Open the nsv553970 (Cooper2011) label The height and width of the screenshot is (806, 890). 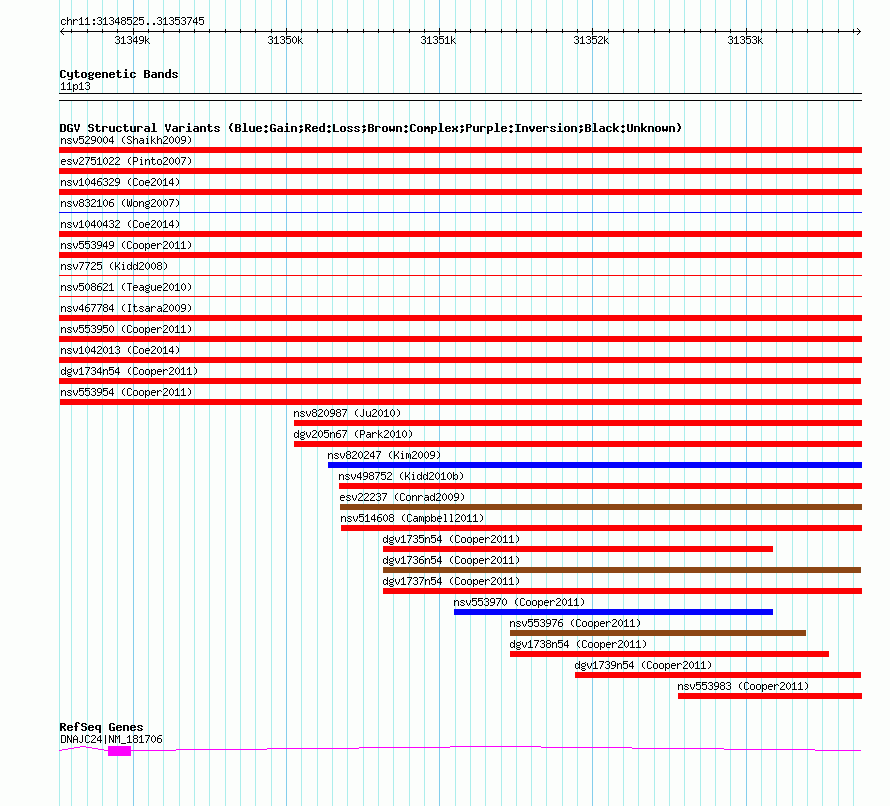click(519, 602)
